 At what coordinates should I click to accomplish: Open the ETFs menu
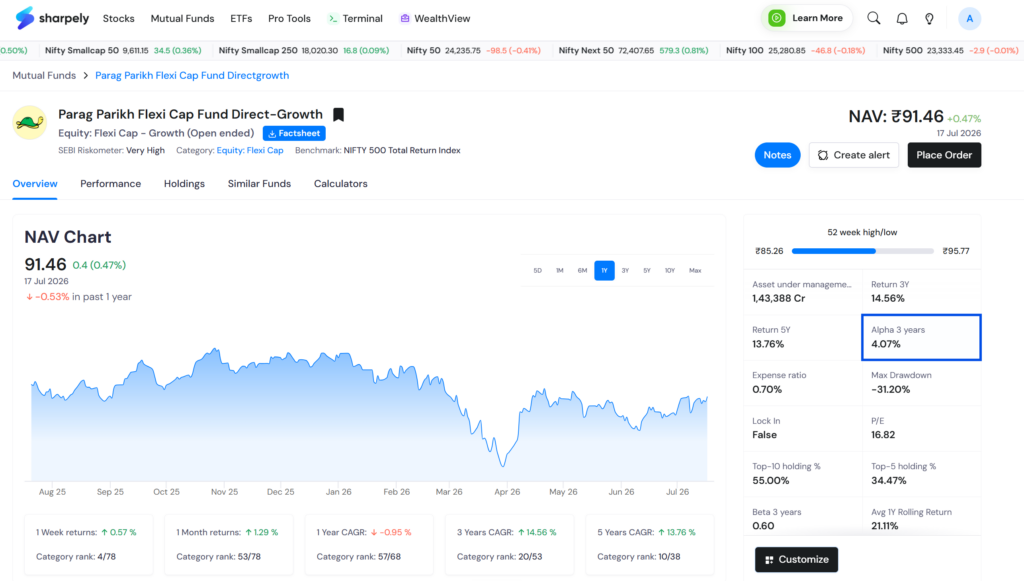click(x=241, y=18)
